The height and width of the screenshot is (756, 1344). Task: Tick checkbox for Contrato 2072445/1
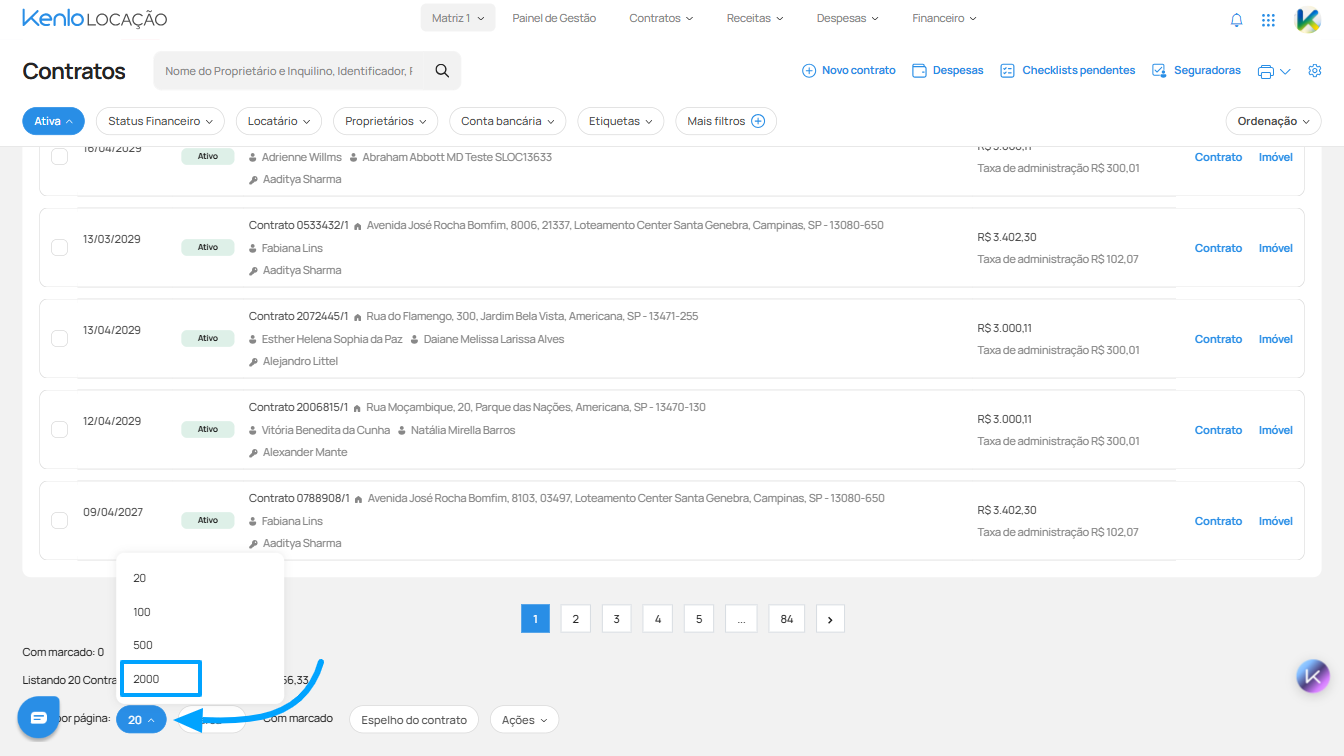(59, 338)
